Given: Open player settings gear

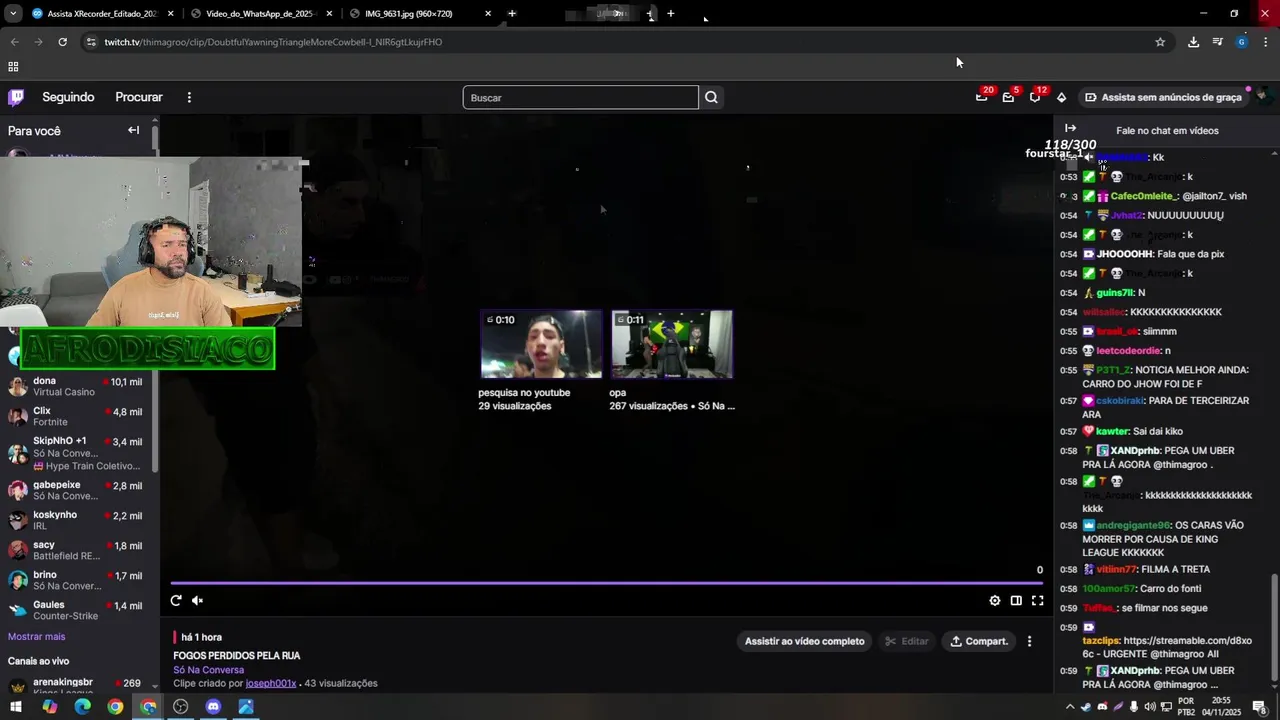Looking at the screenshot, I should click(994, 600).
